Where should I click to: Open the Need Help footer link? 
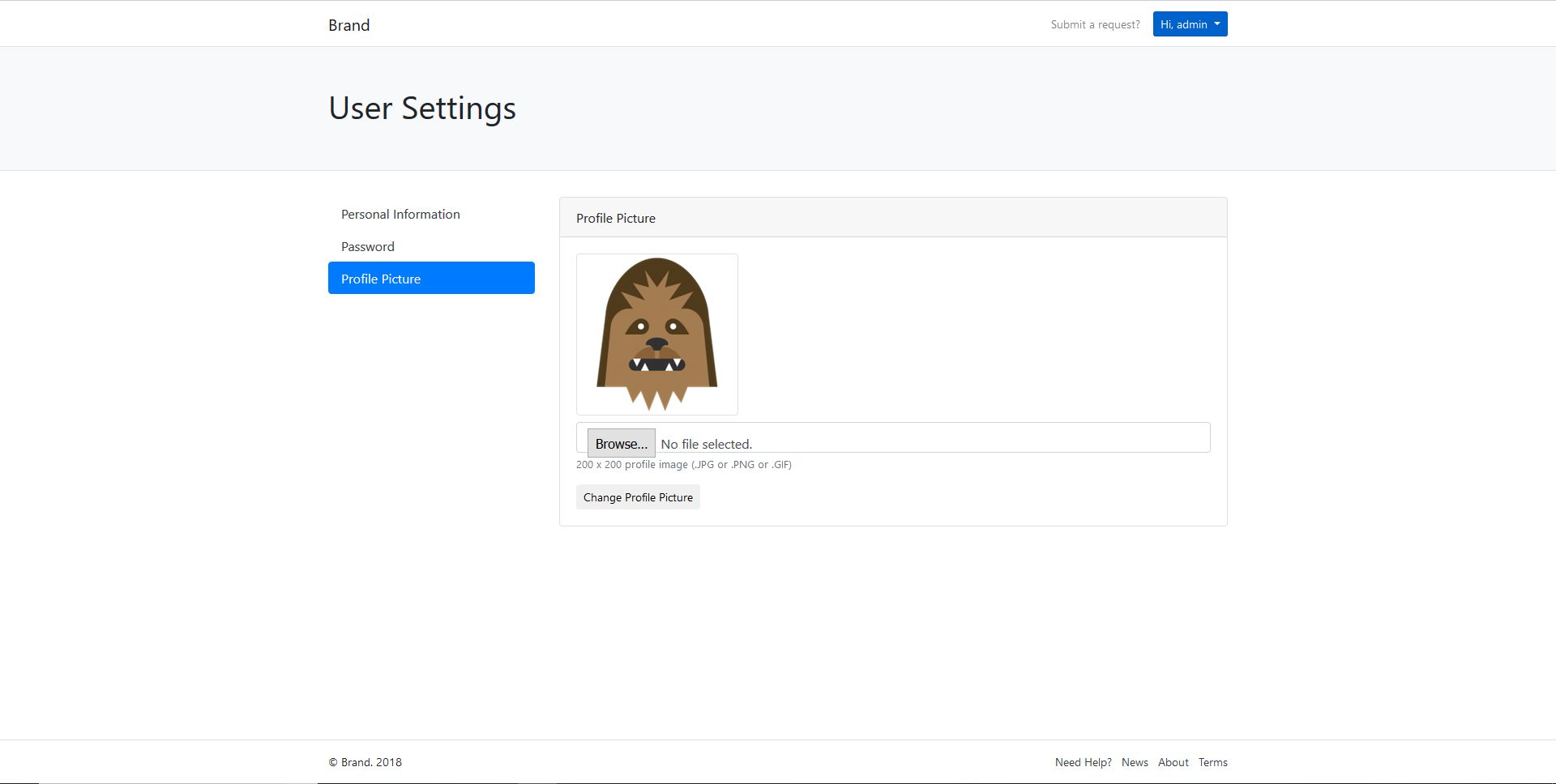[1083, 762]
